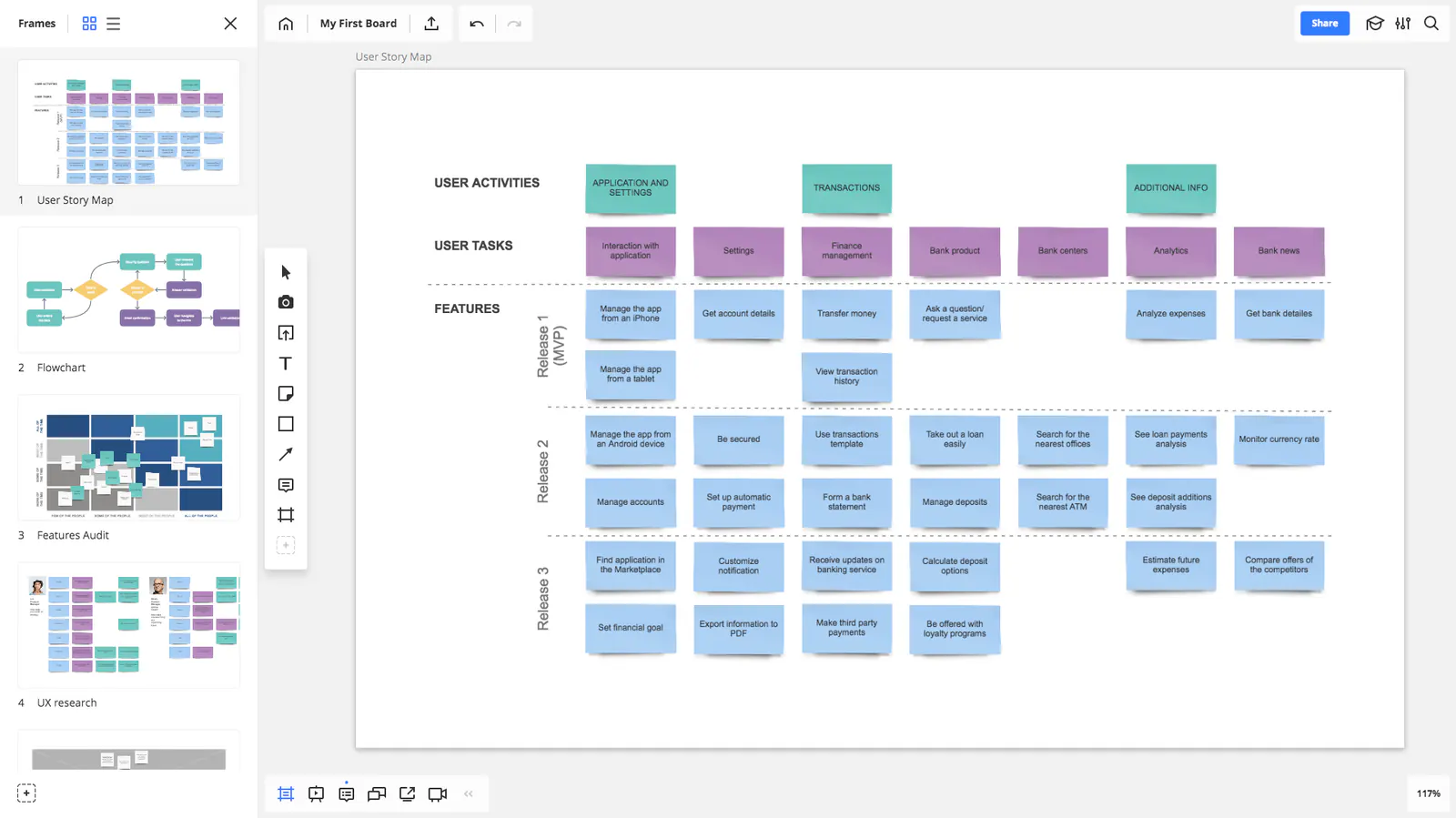Add a new frame with plus button
1456x818 pixels.
point(26,793)
